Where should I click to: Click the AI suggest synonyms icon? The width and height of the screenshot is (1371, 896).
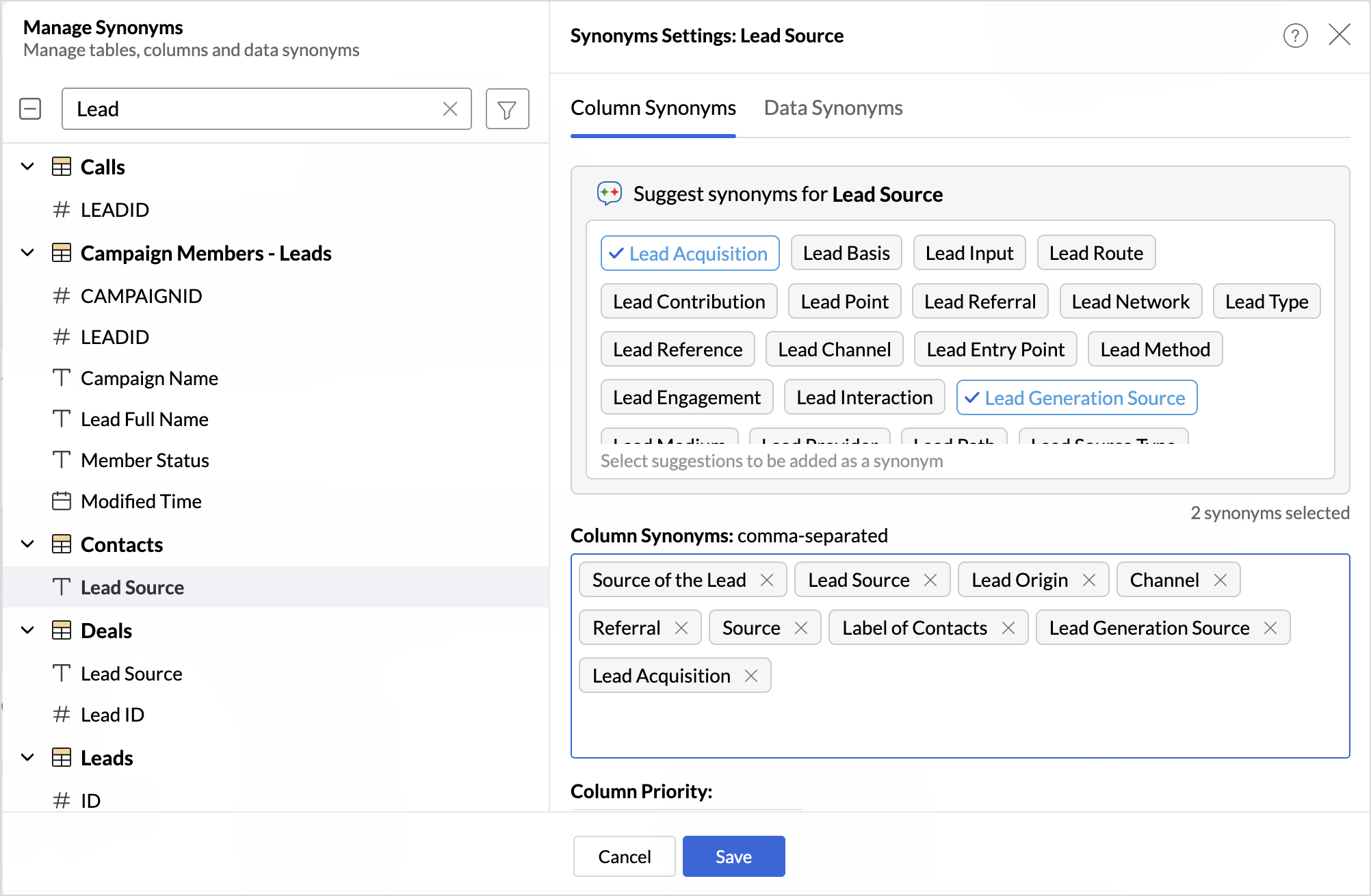pyautogui.click(x=609, y=194)
